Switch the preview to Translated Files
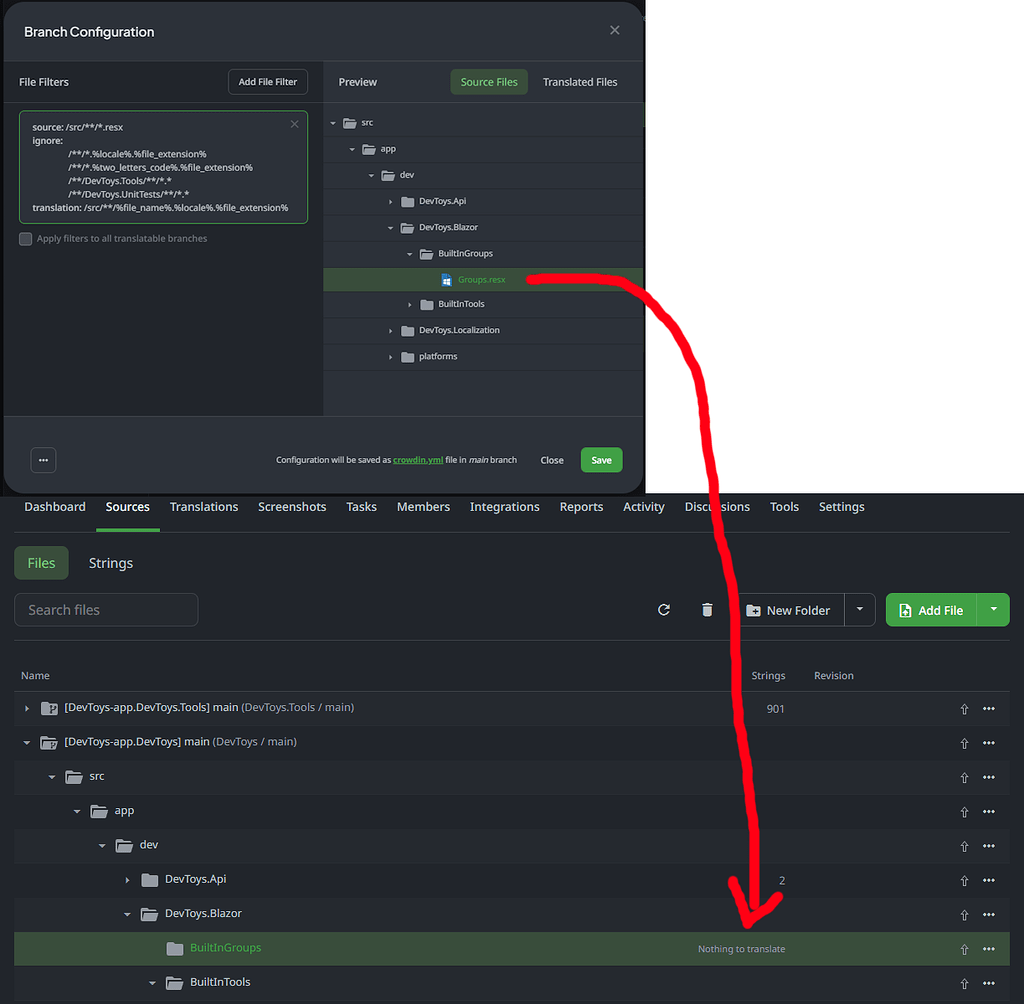Screen dimensions: 1024x1004 pyautogui.click(x=580, y=81)
